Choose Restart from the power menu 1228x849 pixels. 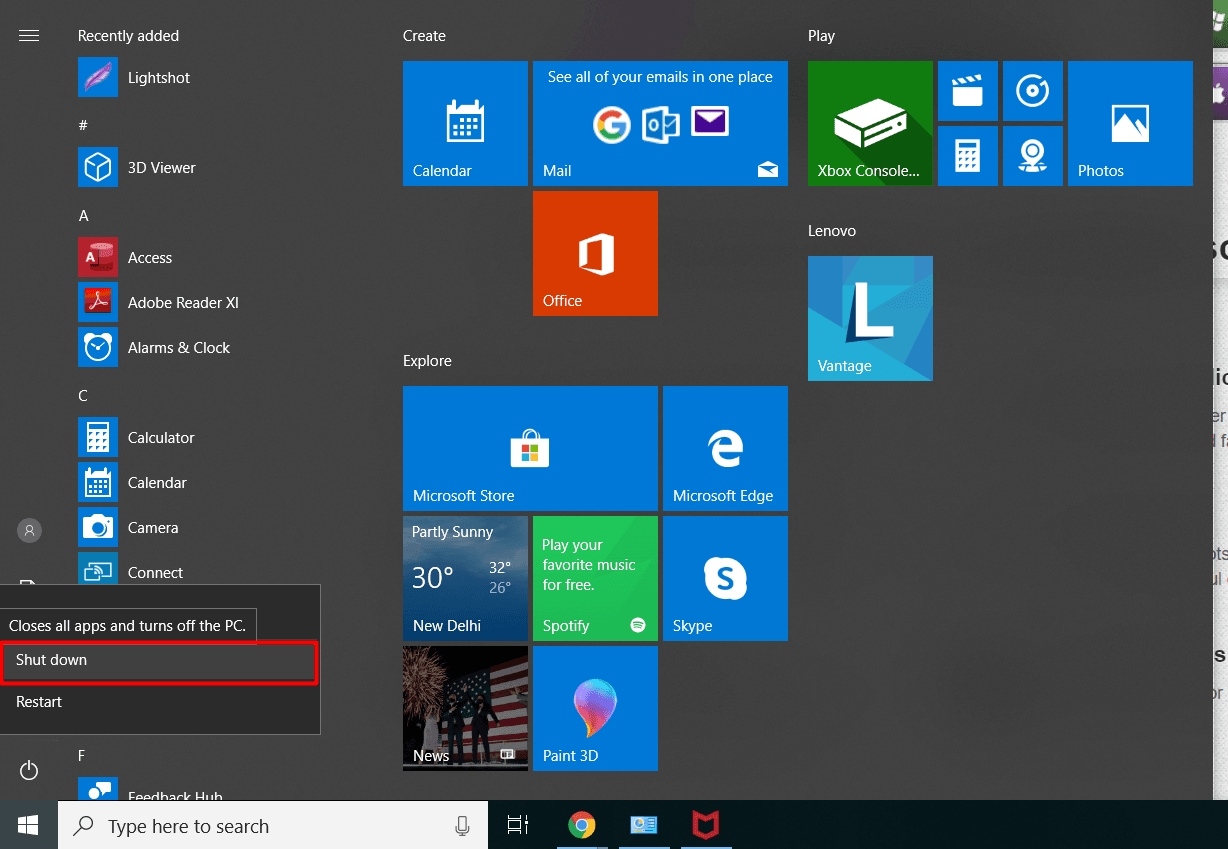(159, 702)
